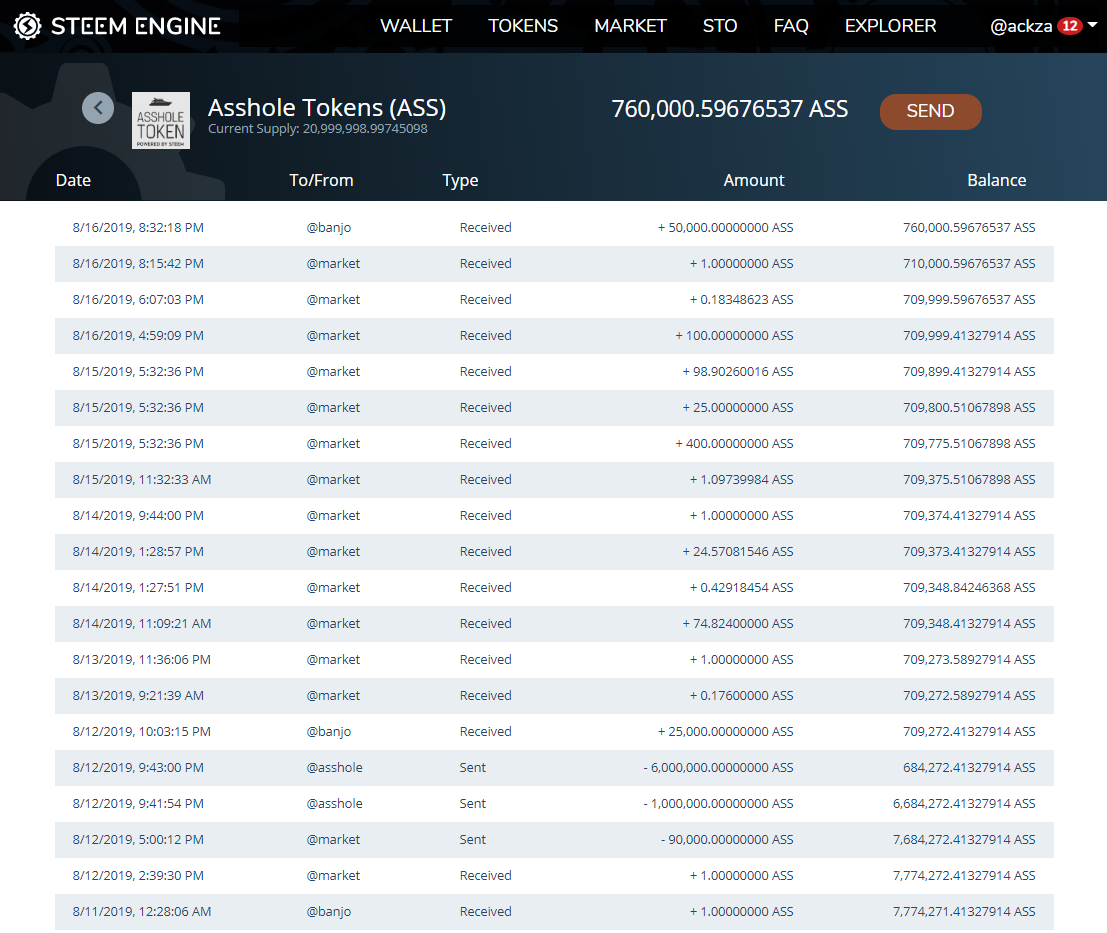Click the Current Supply value text
The width and height of the screenshot is (1107, 933).
pos(318,128)
